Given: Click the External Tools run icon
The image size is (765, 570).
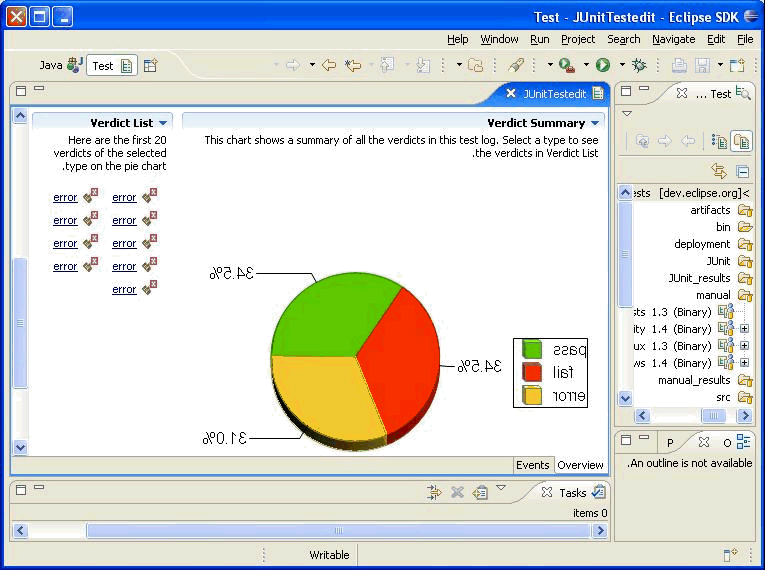Looking at the screenshot, I should coord(567,65).
